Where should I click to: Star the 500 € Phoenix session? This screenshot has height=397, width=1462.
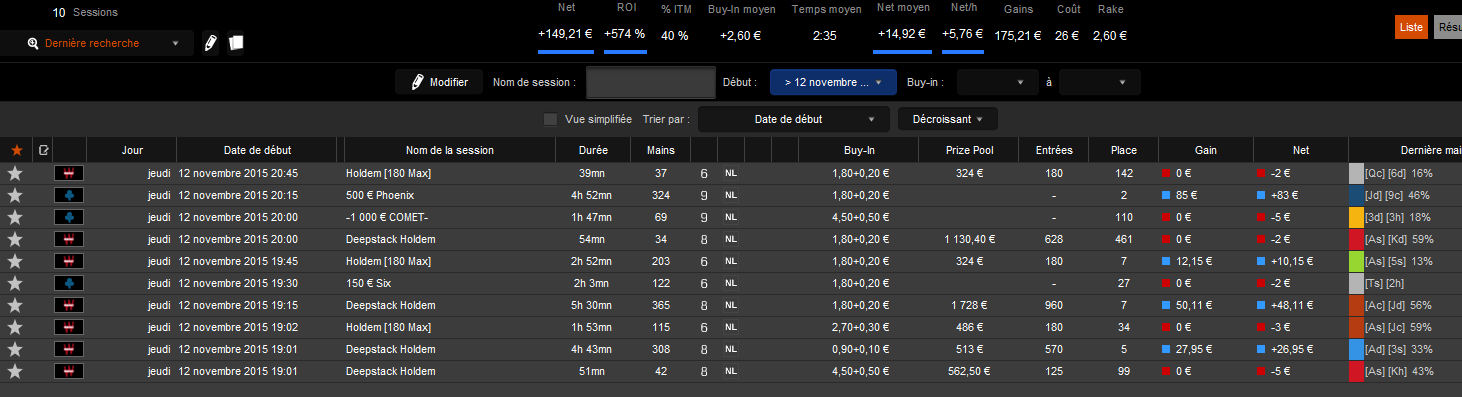click(15, 195)
